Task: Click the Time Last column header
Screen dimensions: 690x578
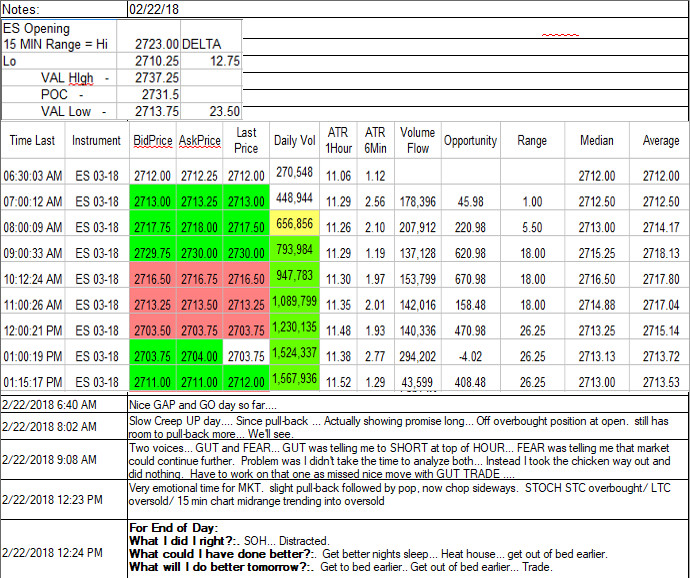Action: pos(33,140)
